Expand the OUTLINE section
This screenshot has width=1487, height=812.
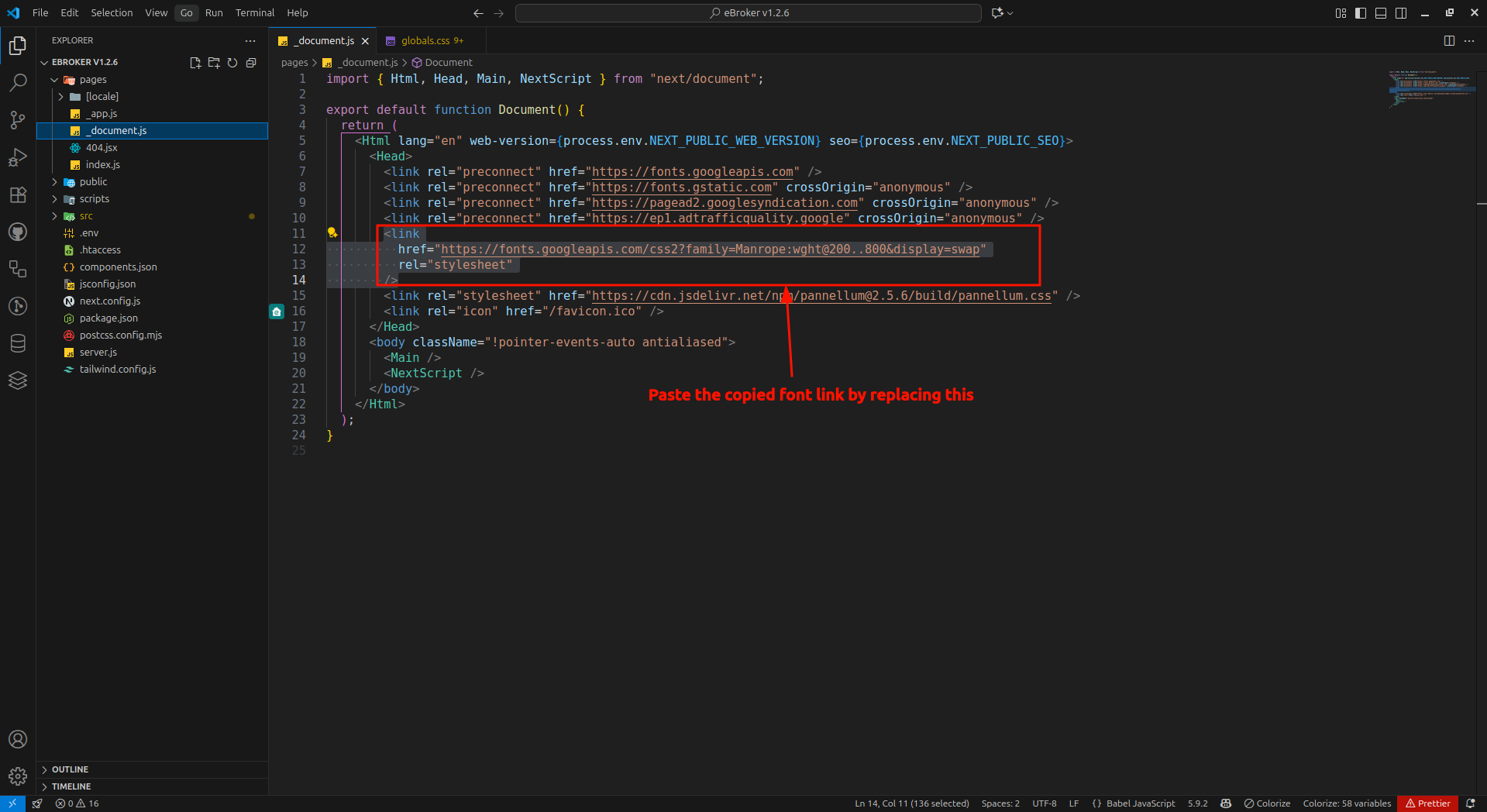(70, 769)
